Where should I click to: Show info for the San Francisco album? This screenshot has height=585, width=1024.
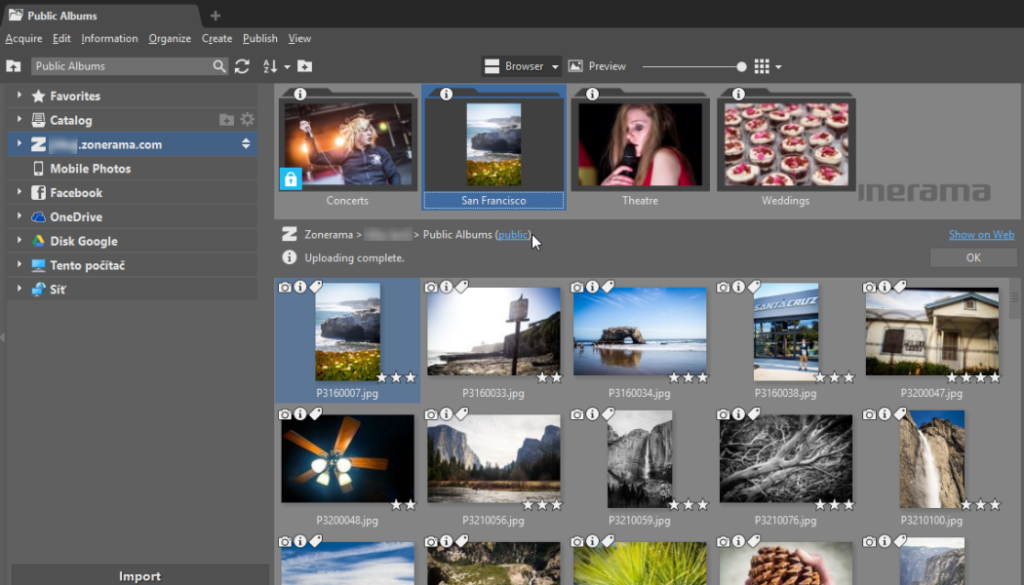pyautogui.click(x=446, y=94)
